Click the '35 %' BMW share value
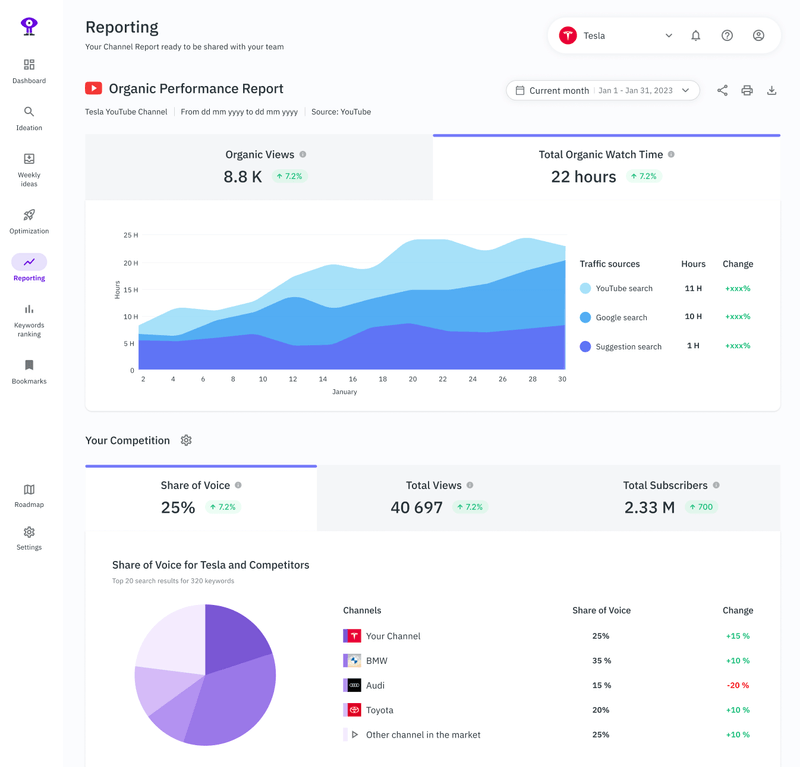 point(602,660)
